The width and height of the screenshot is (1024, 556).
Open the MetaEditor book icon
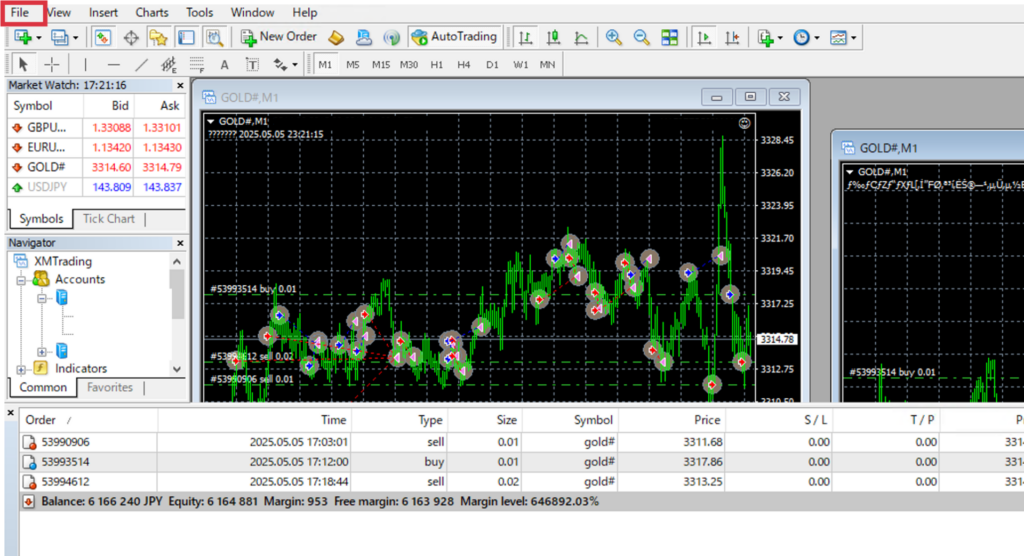click(x=336, y=37)
